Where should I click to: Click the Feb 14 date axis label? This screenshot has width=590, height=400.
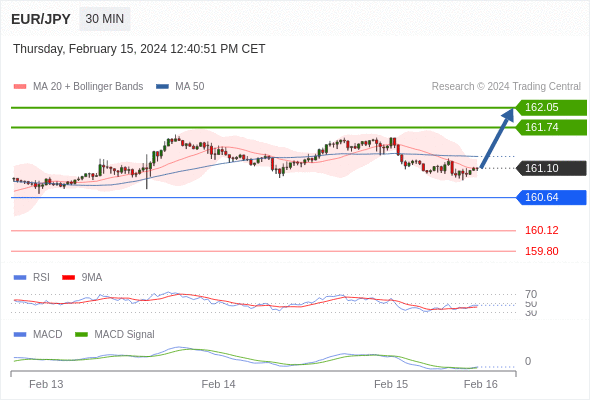(x=218, y=385)
